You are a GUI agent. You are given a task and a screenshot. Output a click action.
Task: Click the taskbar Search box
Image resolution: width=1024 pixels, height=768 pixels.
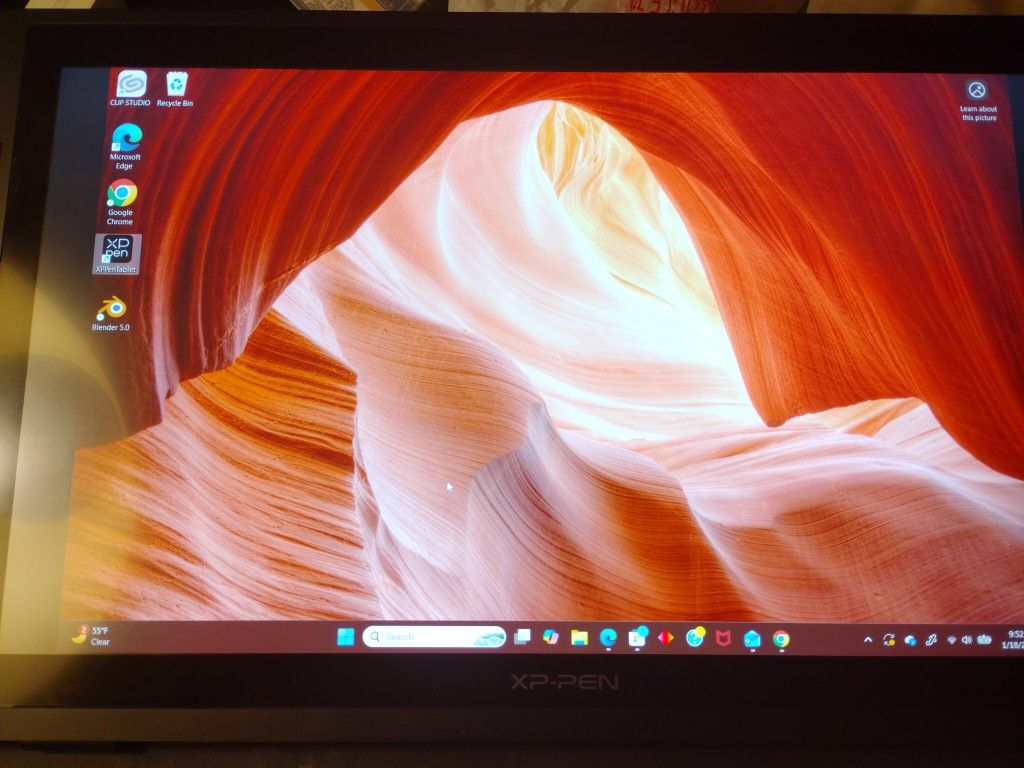tap(434, 637)
